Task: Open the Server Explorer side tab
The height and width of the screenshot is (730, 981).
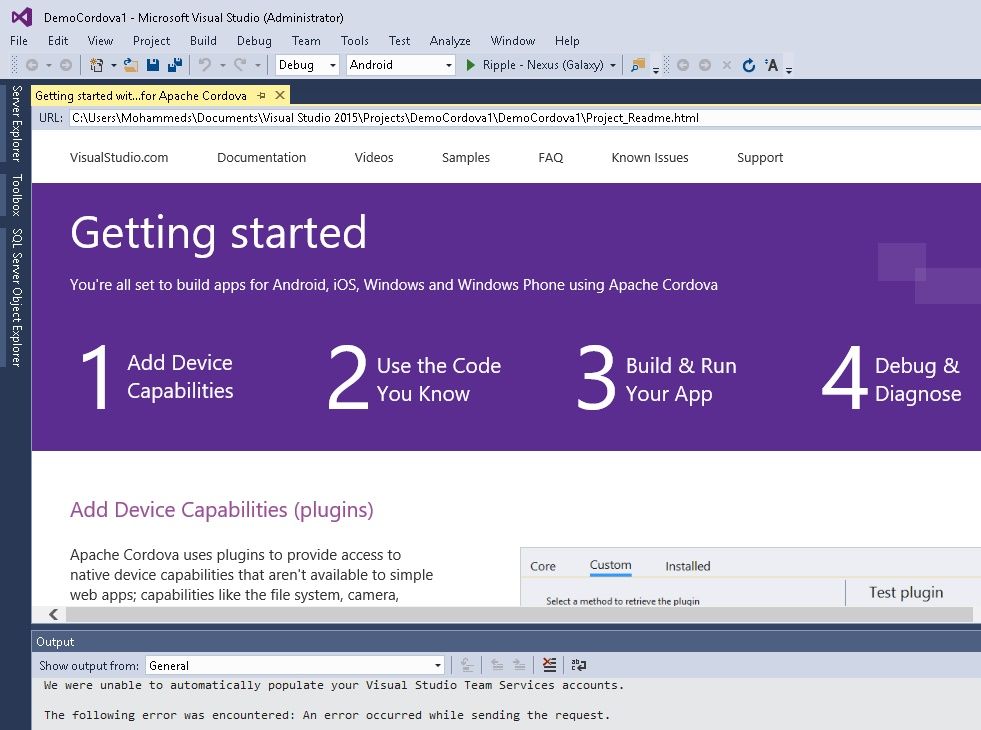Action: click(16, 124)
